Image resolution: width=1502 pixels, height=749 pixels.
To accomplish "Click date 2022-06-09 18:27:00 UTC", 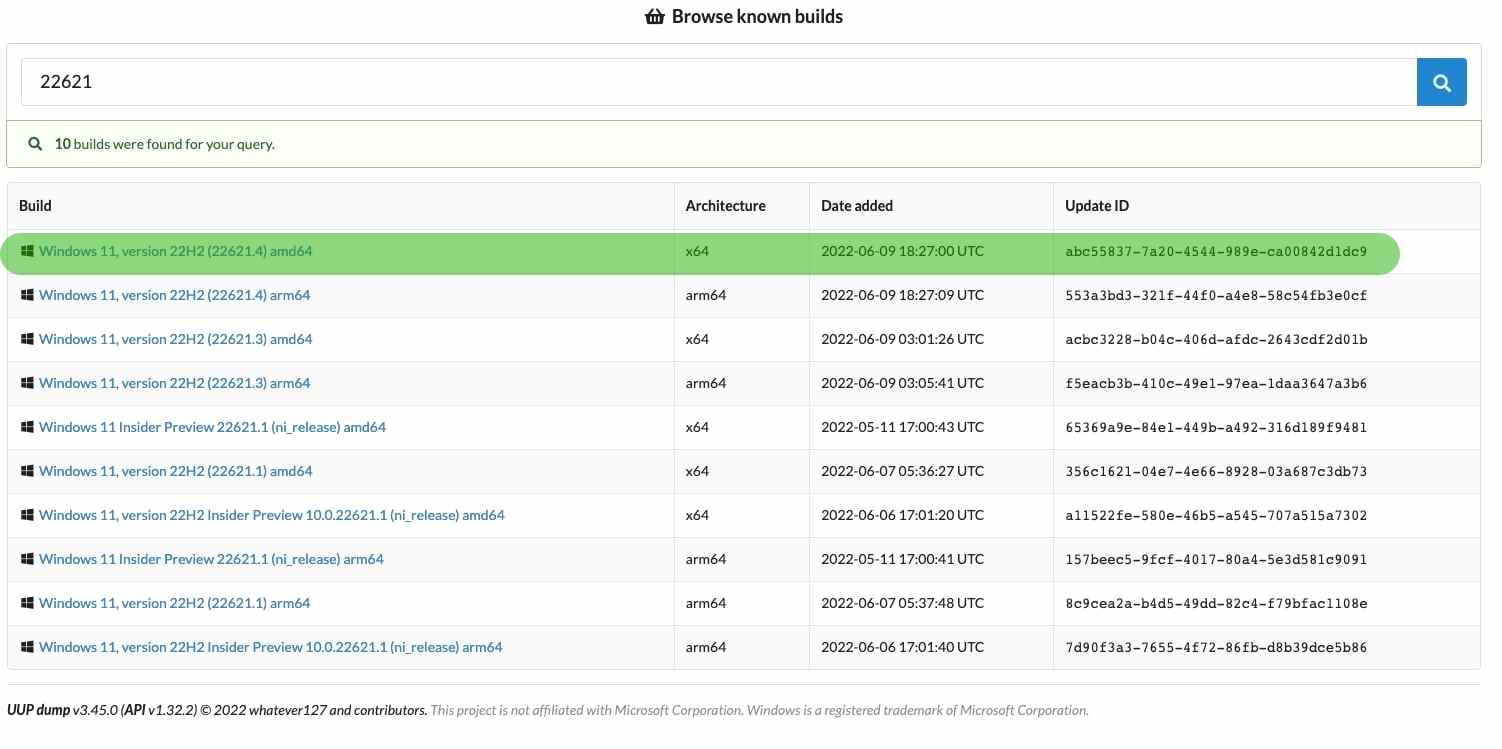I will pos(902,251).
